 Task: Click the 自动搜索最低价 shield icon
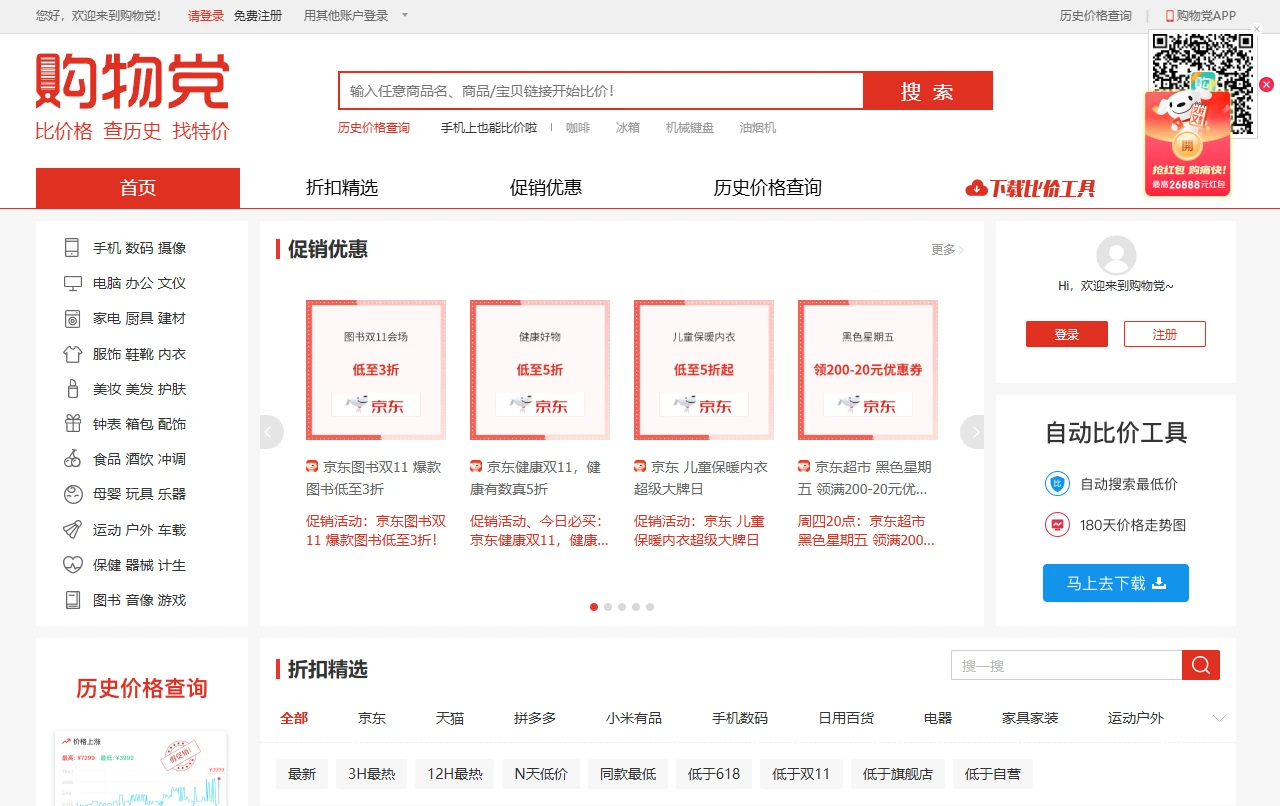click(x=1057, y=484)
